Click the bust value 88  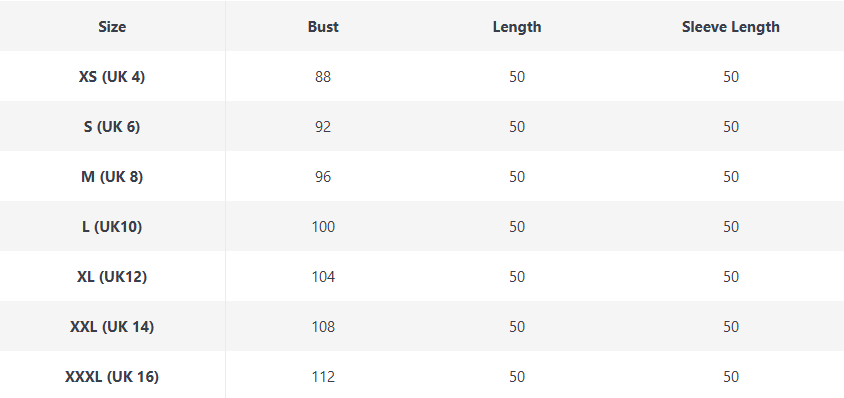(323, 77)
